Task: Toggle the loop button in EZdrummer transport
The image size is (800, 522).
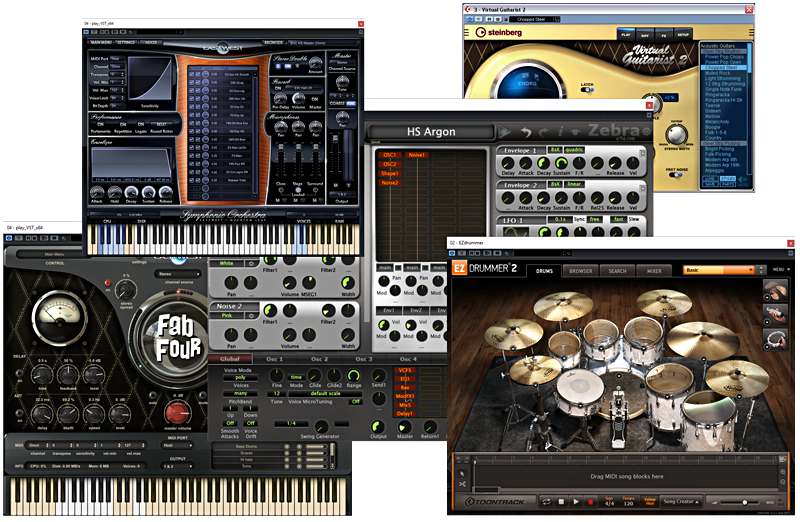Action: point(546,502)
